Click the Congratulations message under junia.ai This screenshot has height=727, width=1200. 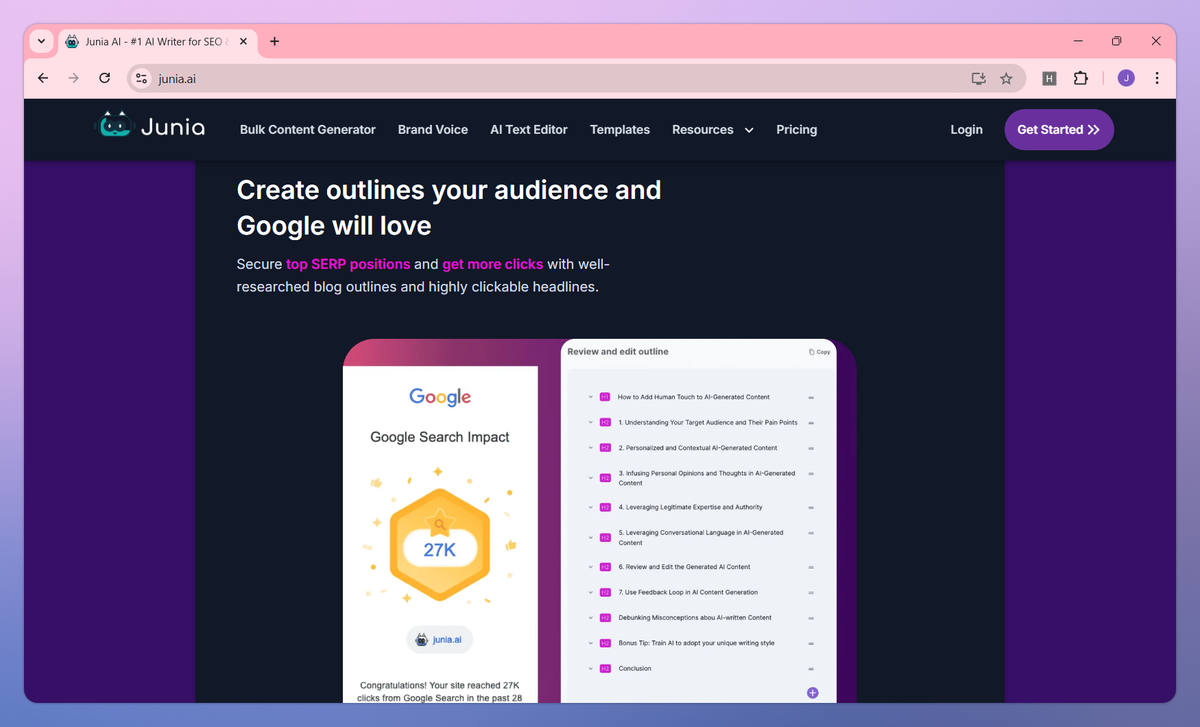coord(440,691)
